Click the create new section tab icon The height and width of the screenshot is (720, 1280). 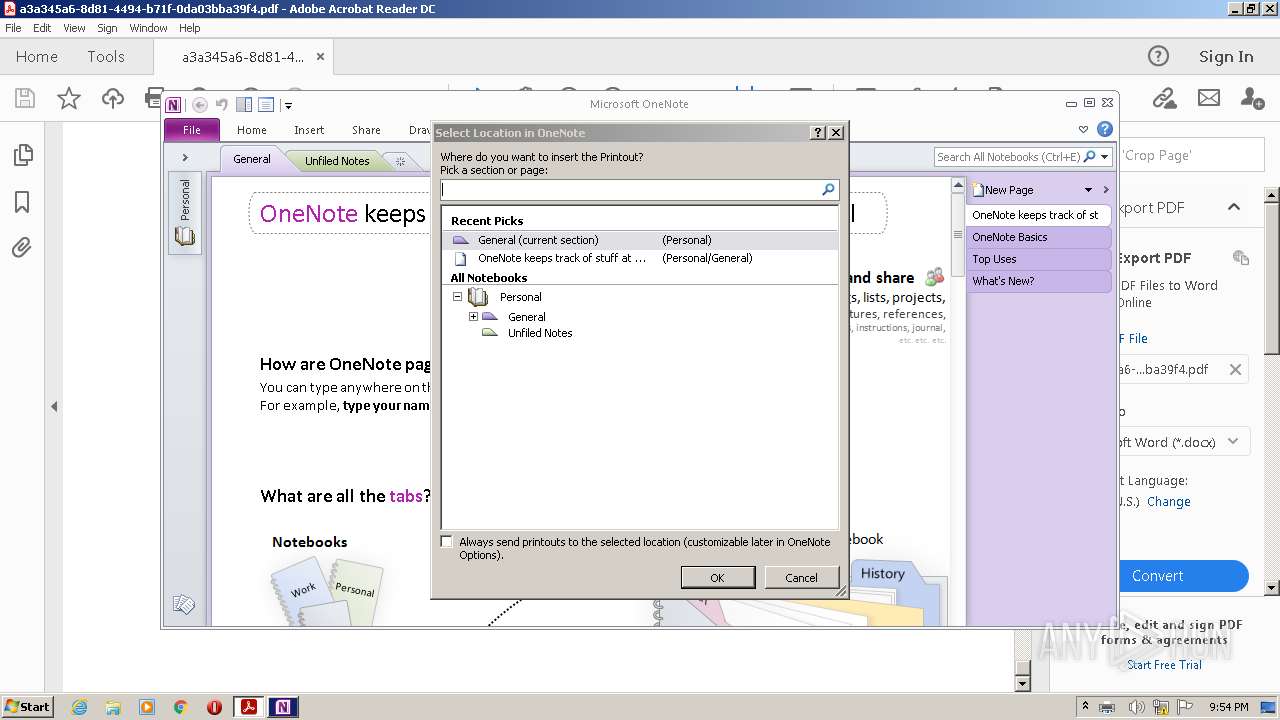pyautogui.click(x=400, y=161)
